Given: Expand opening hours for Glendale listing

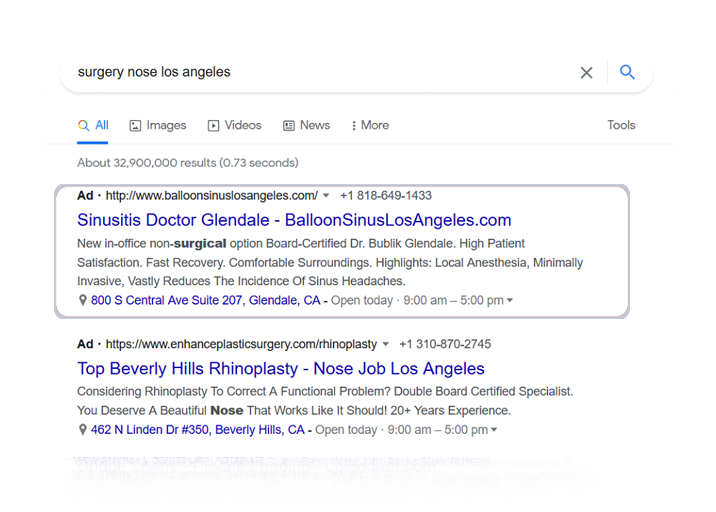Looking at the screenshot, I should tap(510, 301).
